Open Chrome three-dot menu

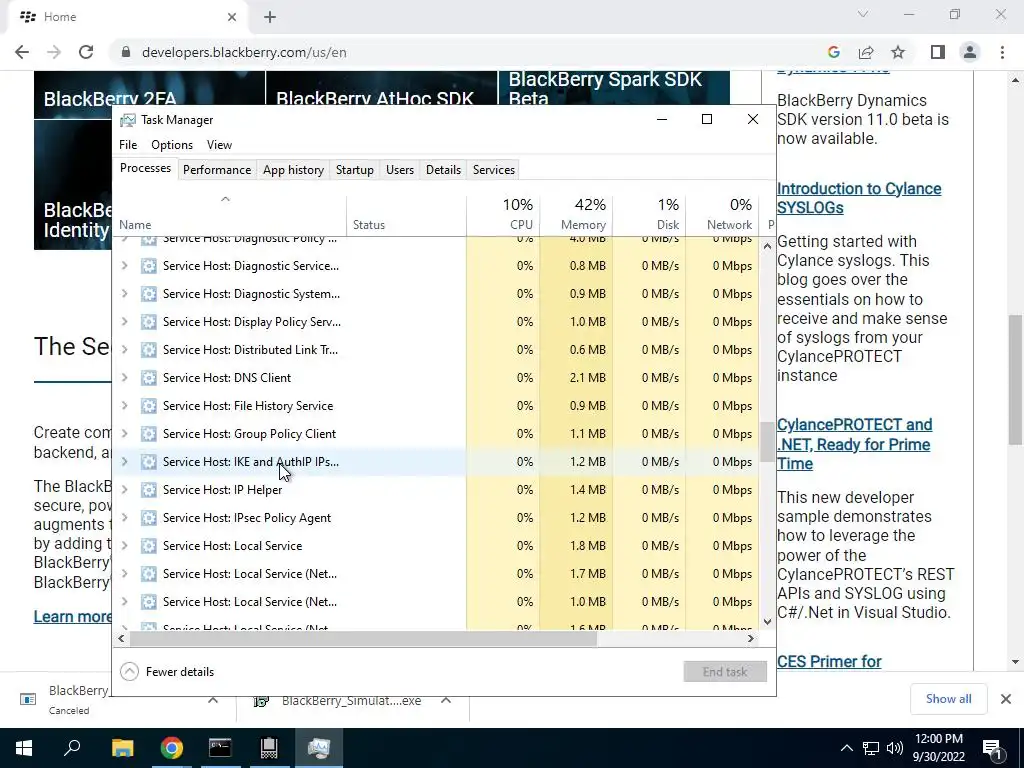pos(1002,52)
